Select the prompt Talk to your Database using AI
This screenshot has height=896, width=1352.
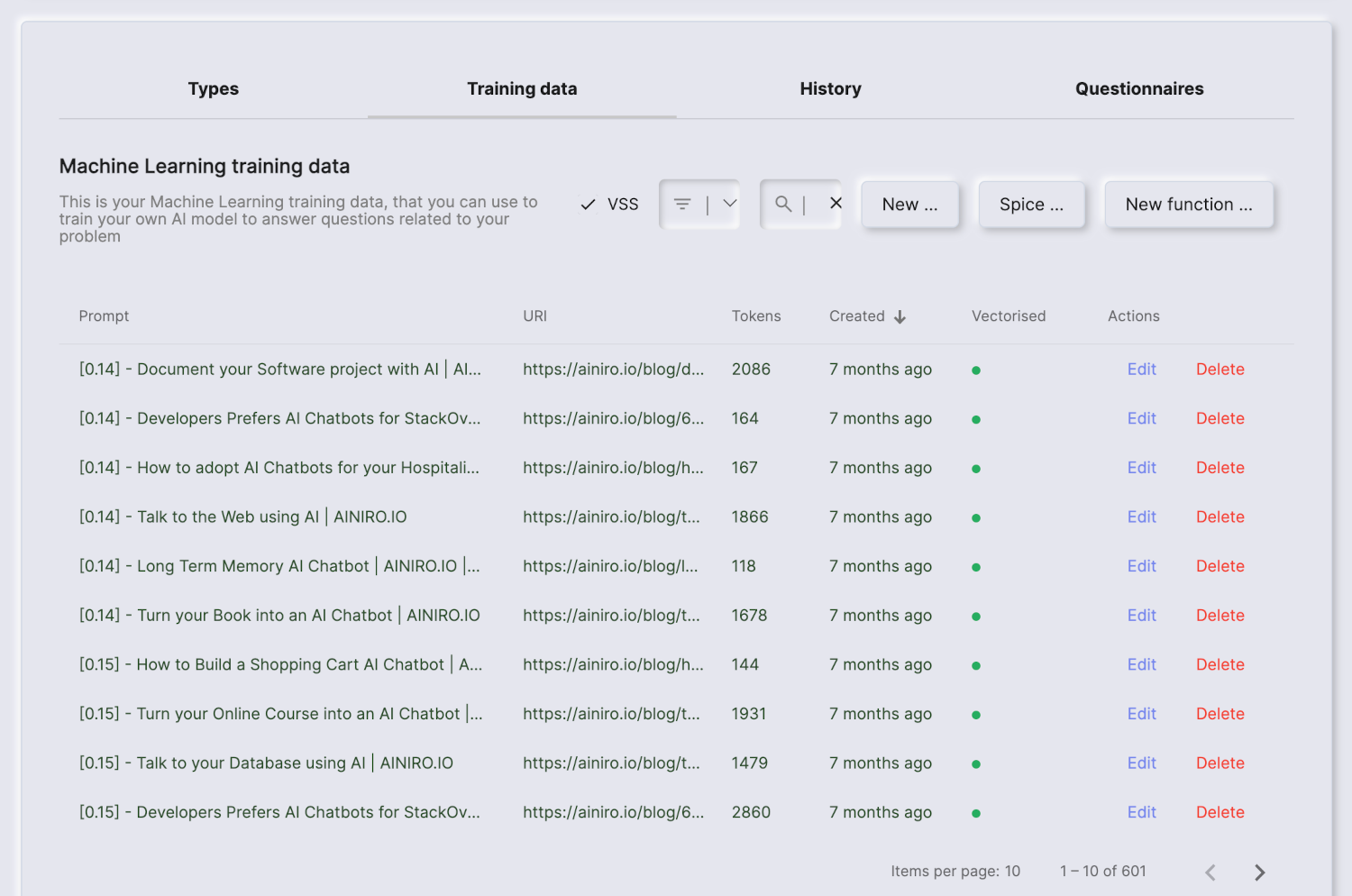point(266,763)
